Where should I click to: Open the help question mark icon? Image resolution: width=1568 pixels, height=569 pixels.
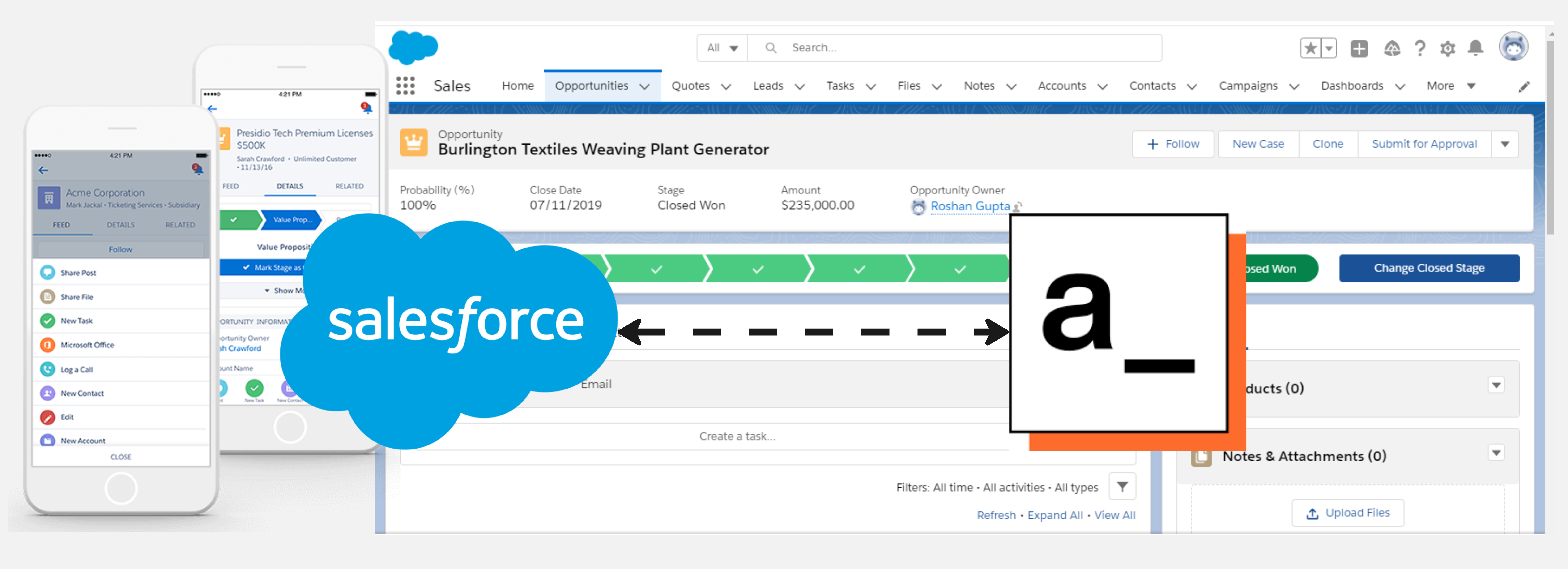point(1420,48)
